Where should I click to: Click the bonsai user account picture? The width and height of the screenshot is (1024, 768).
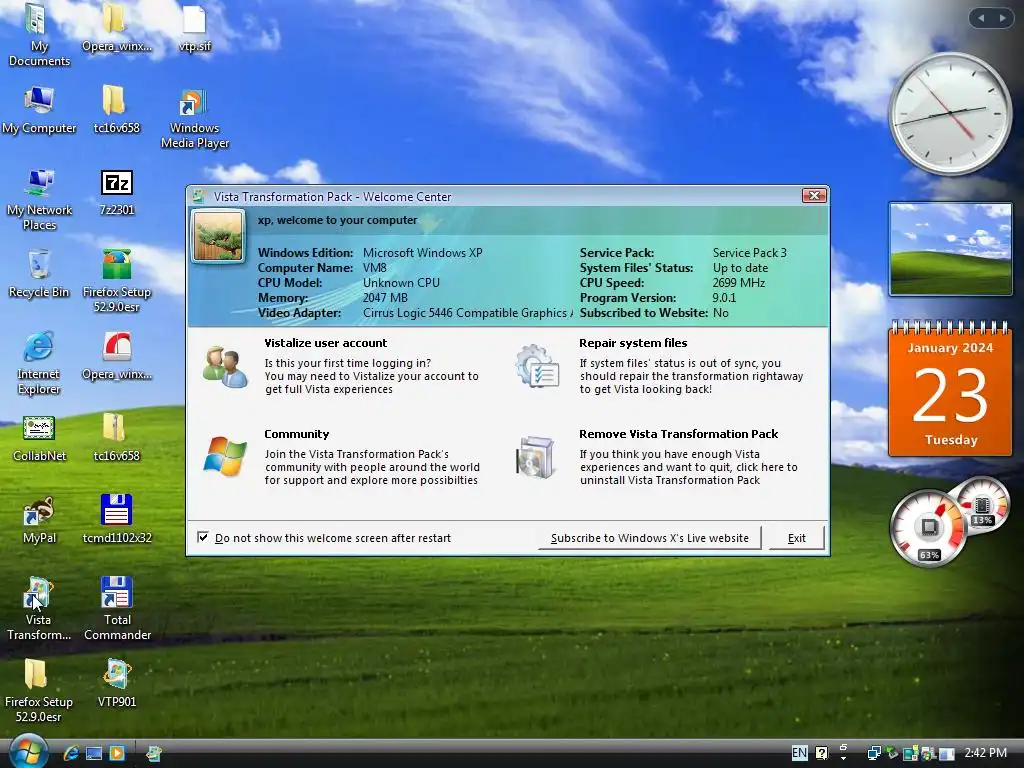(x=218, y=236)
